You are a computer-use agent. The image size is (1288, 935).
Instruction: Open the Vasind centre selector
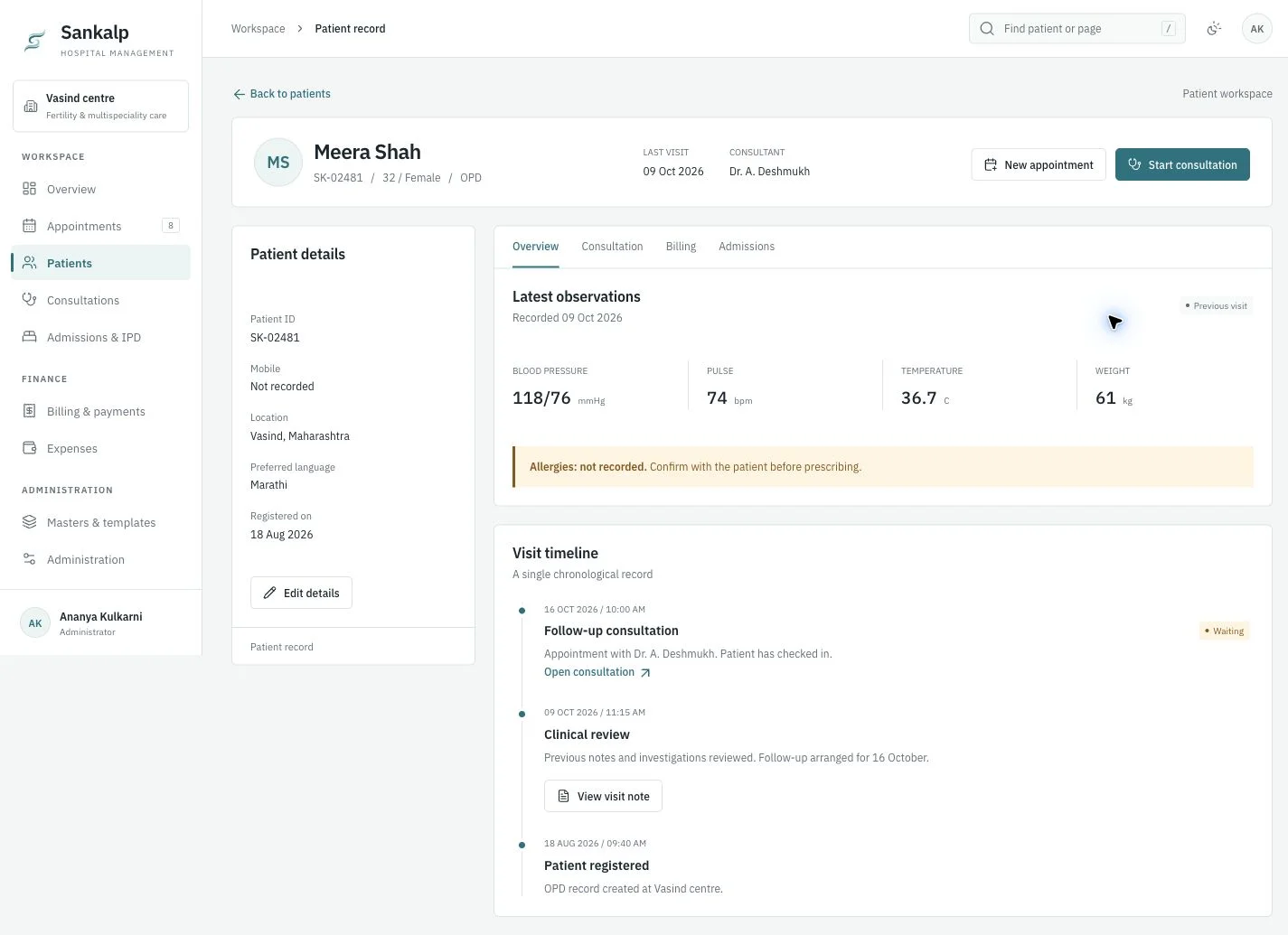click(x=100, y=106)
